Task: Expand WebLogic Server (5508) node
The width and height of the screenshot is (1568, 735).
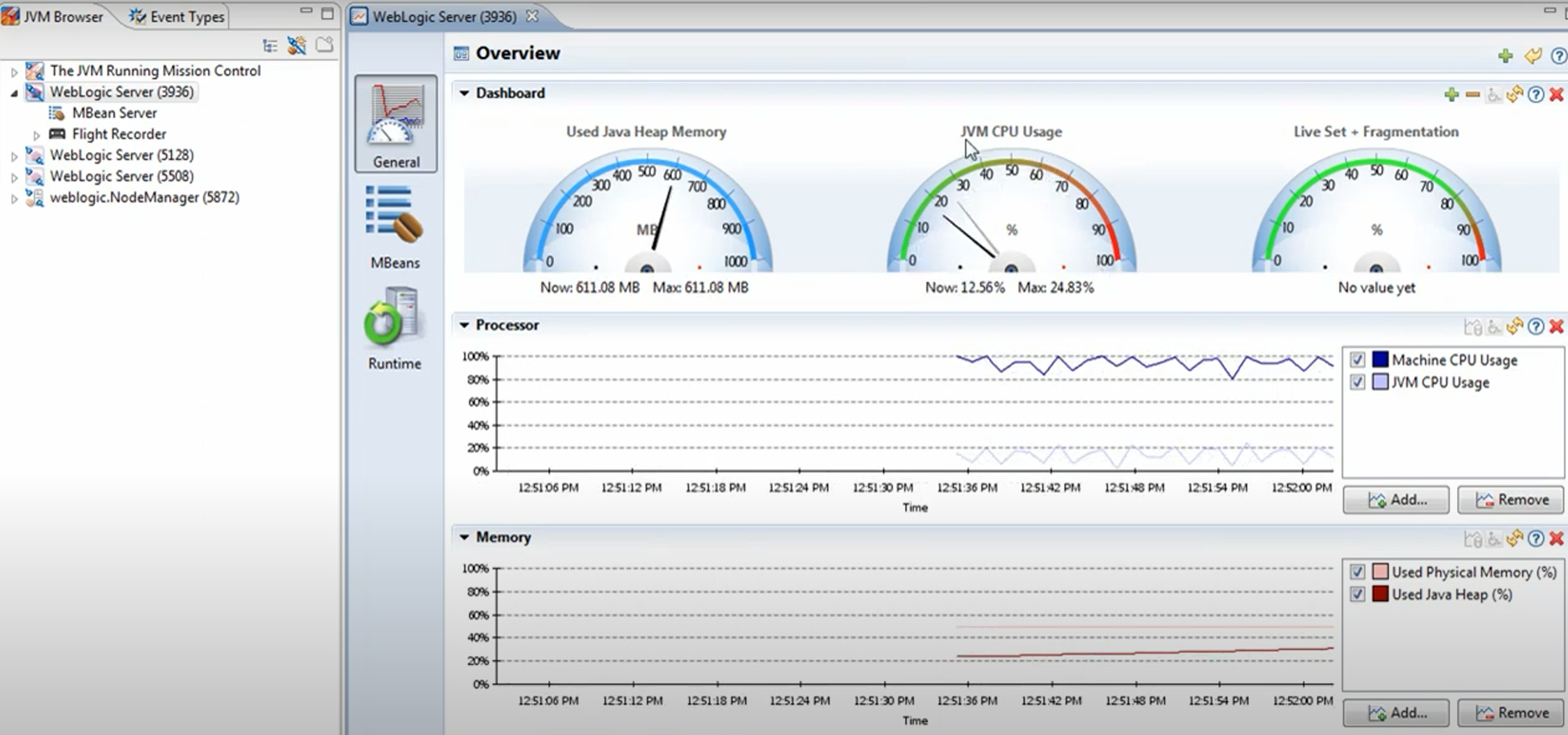Action: pyautogui.click(x=14, y=178)
